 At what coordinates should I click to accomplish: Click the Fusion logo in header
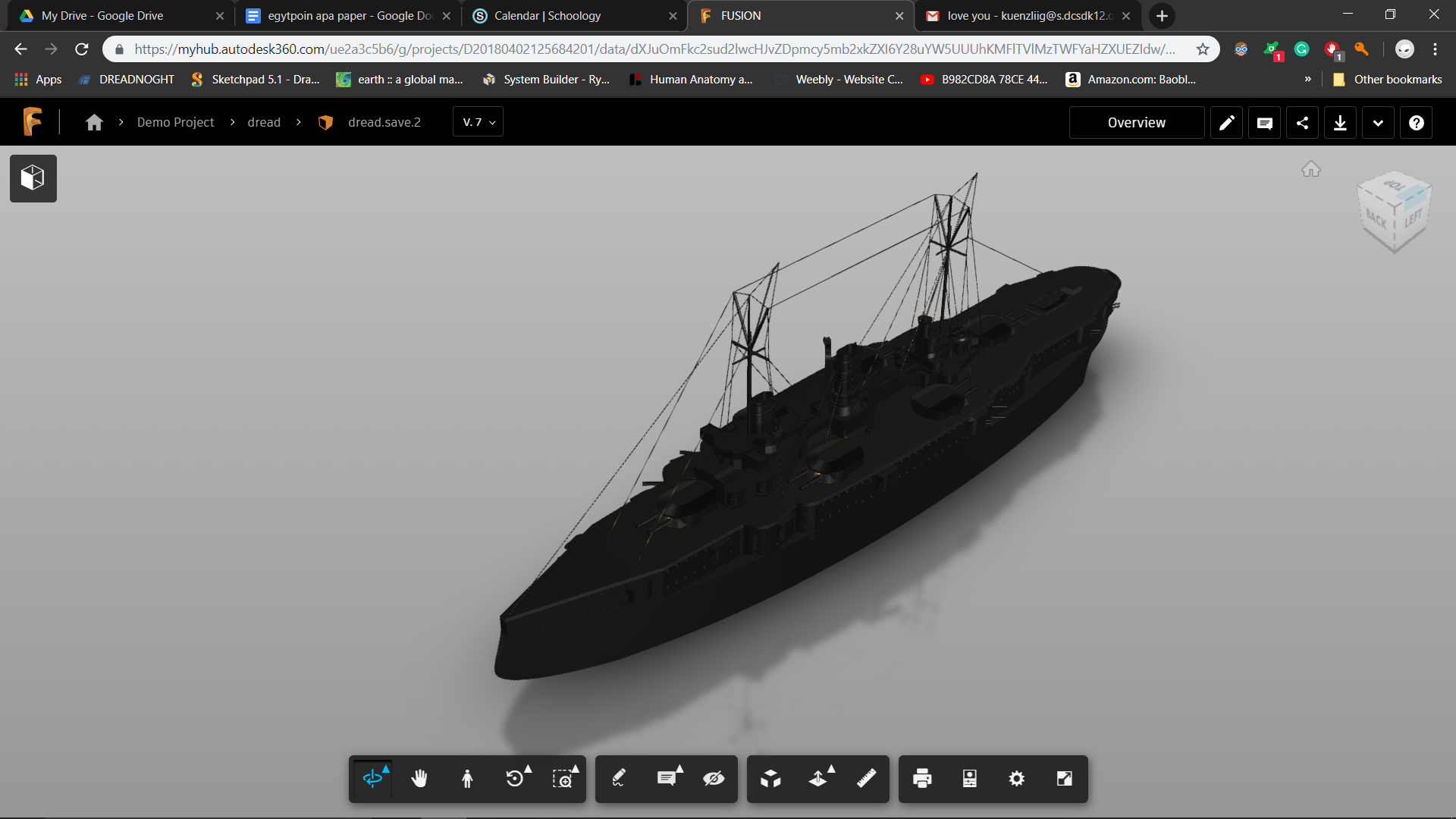[x=33, y=121]
